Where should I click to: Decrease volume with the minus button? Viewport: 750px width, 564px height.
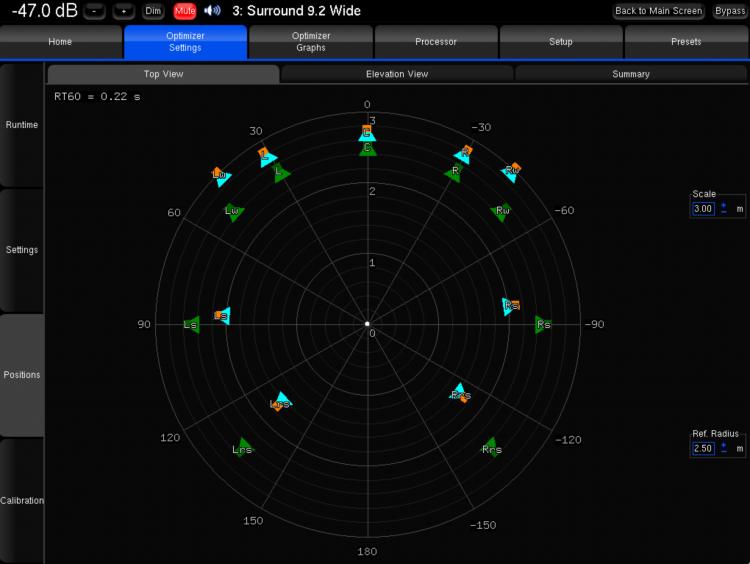[x=95, y=11]
